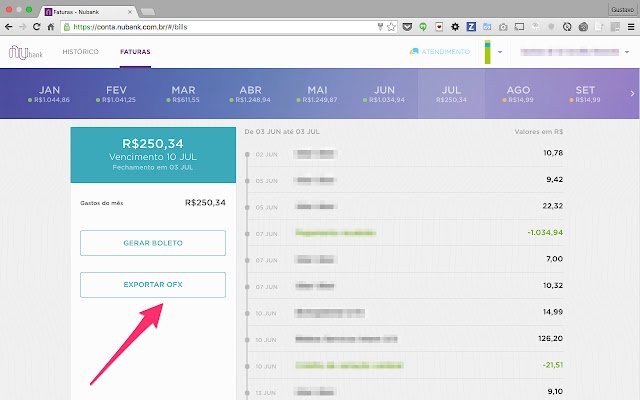Close the Faturas - Nubank tab

[x=130, y=12]
